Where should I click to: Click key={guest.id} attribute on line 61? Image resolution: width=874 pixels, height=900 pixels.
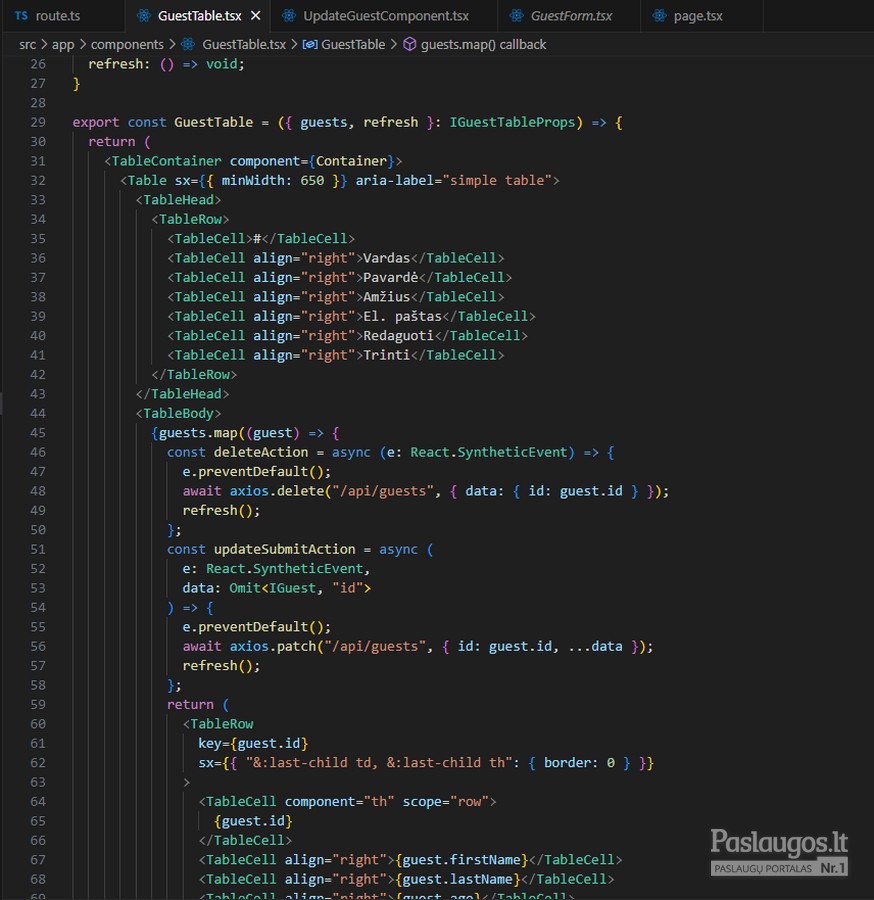(x=253, y=743)
